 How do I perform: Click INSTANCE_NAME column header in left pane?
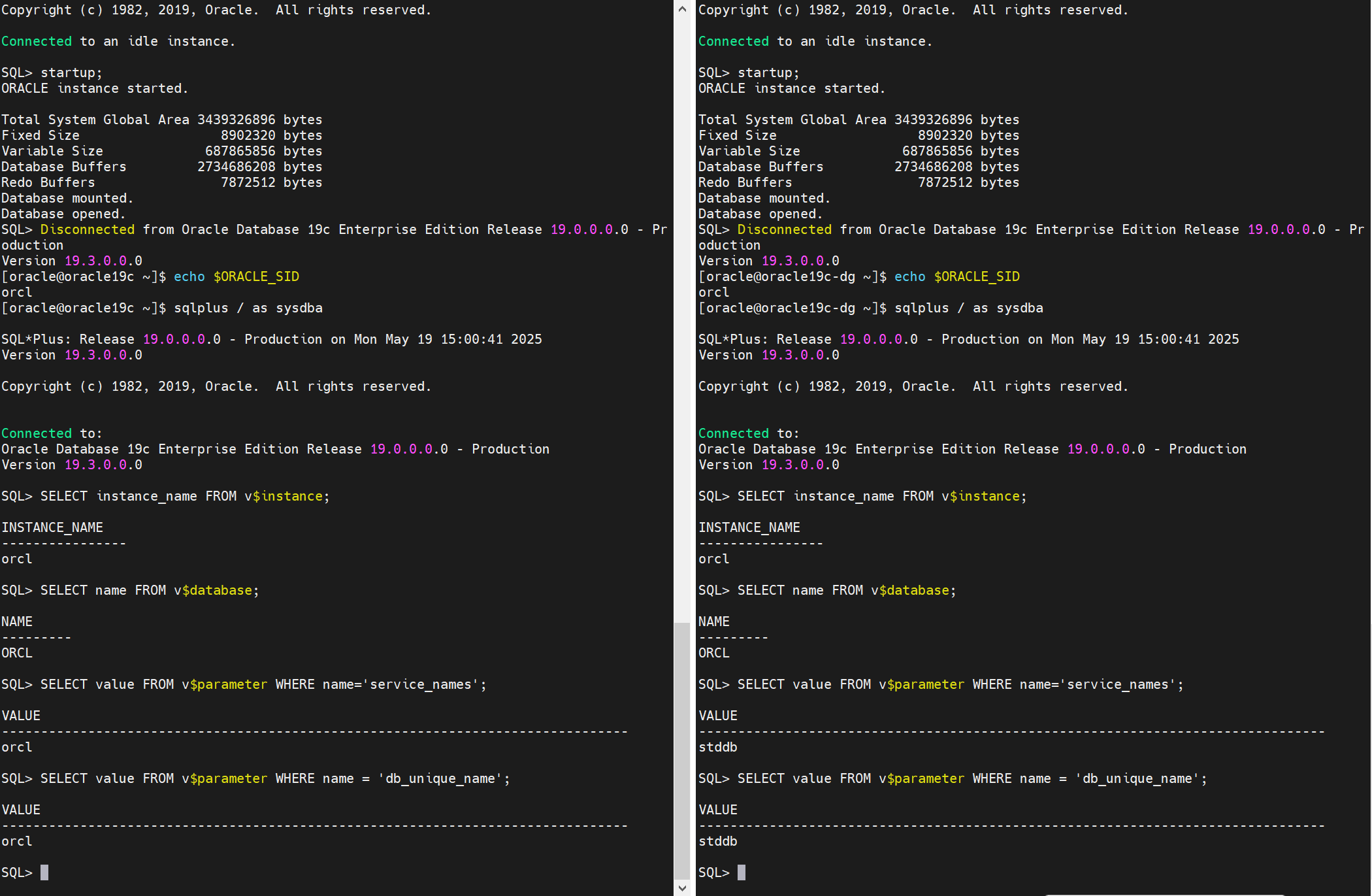[52, 527]
